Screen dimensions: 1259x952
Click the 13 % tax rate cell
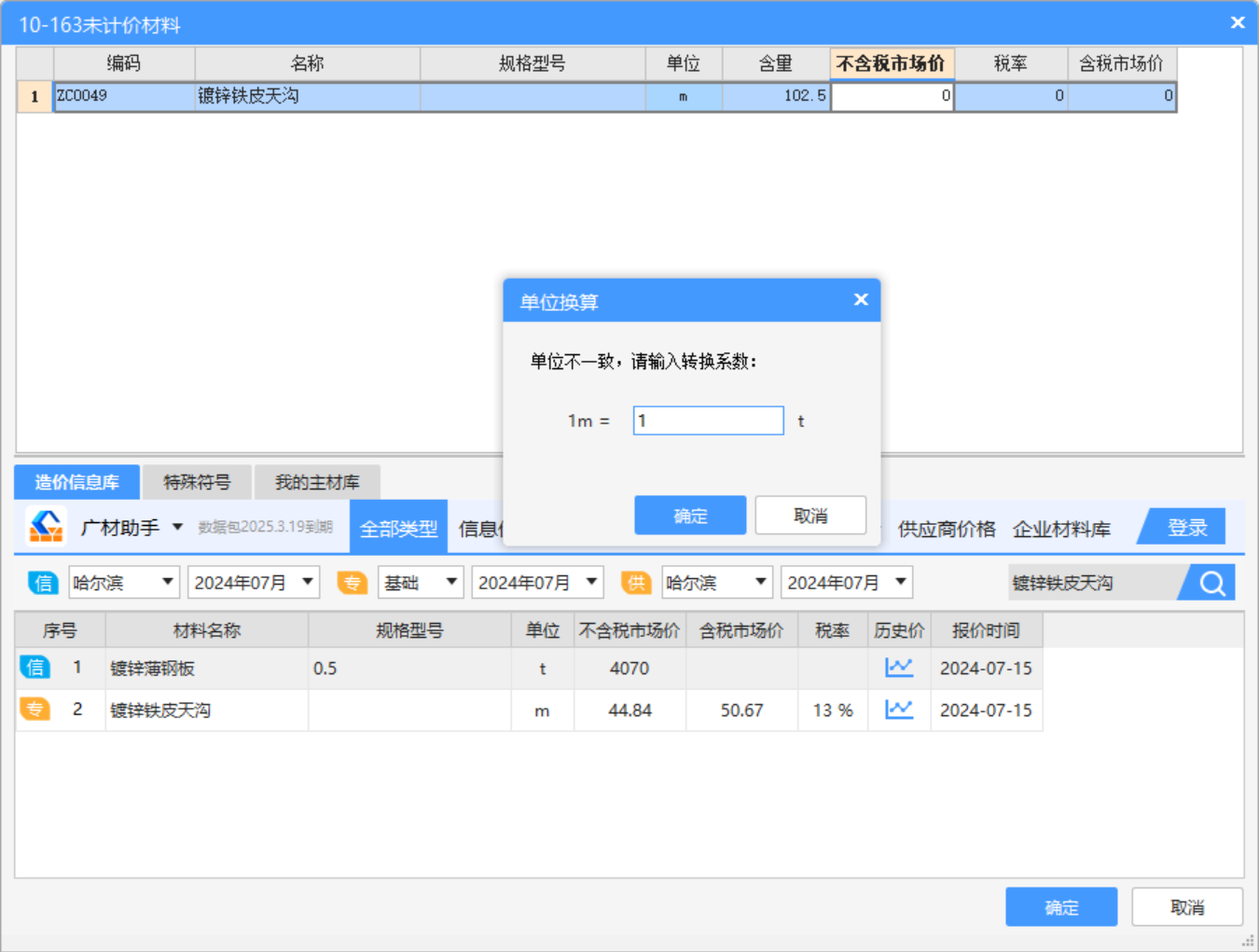pos(833,711)
